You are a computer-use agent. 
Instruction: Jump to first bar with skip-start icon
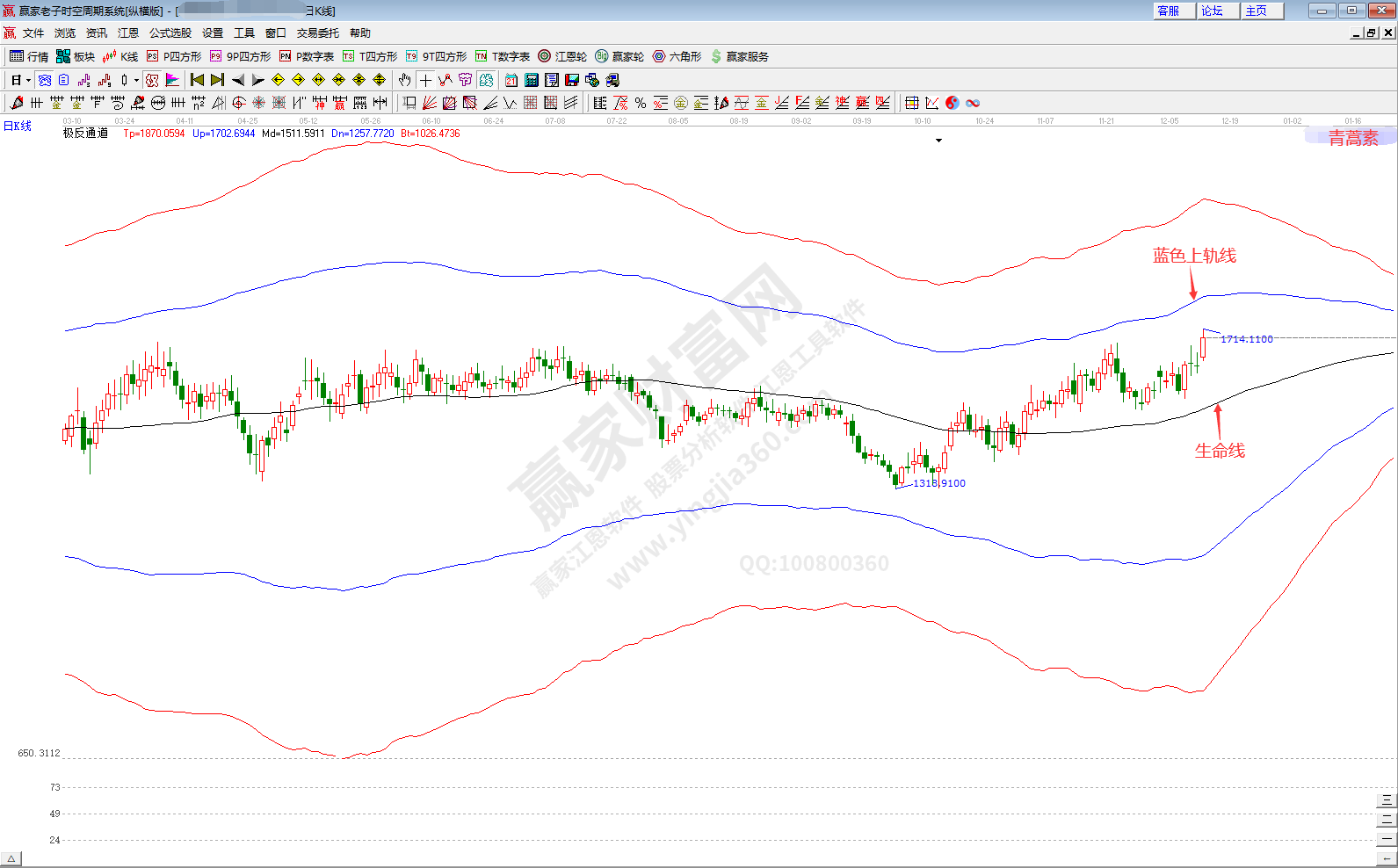point(197,80)
